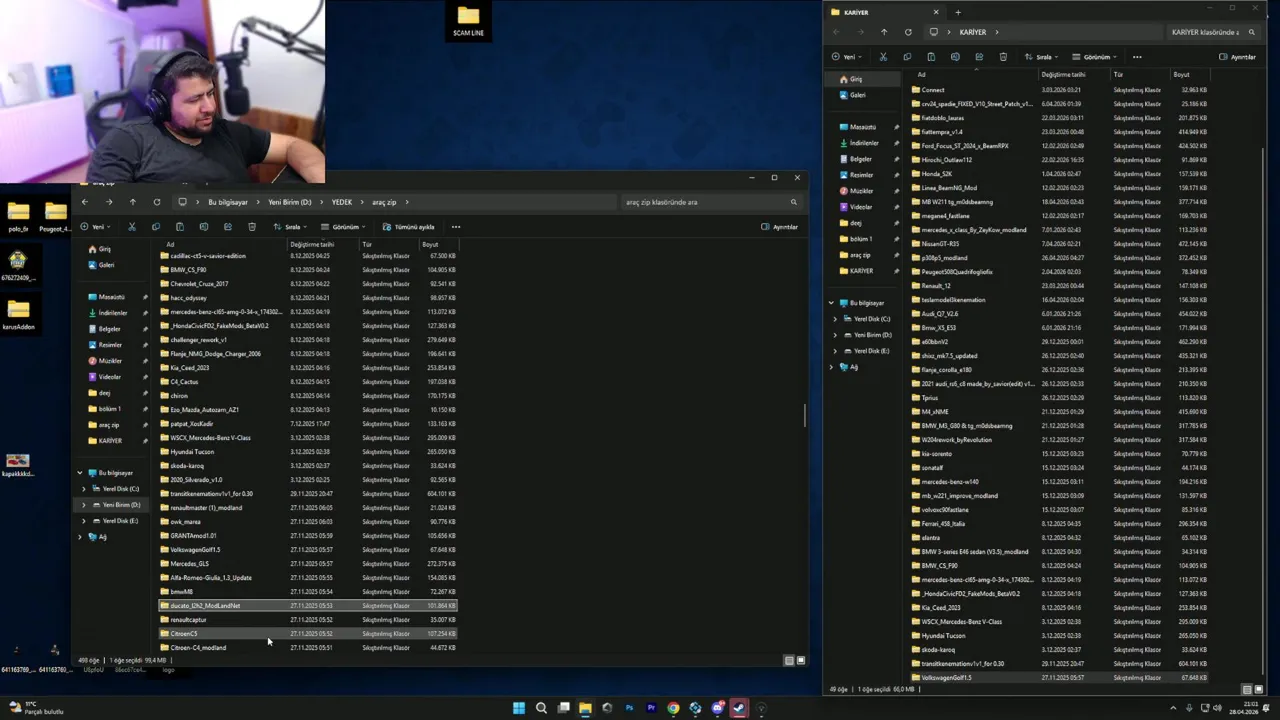The image size is (1280, 720).
Task: Click YEDEK breadcrumb in araç zip window
Action: point(342,202)
